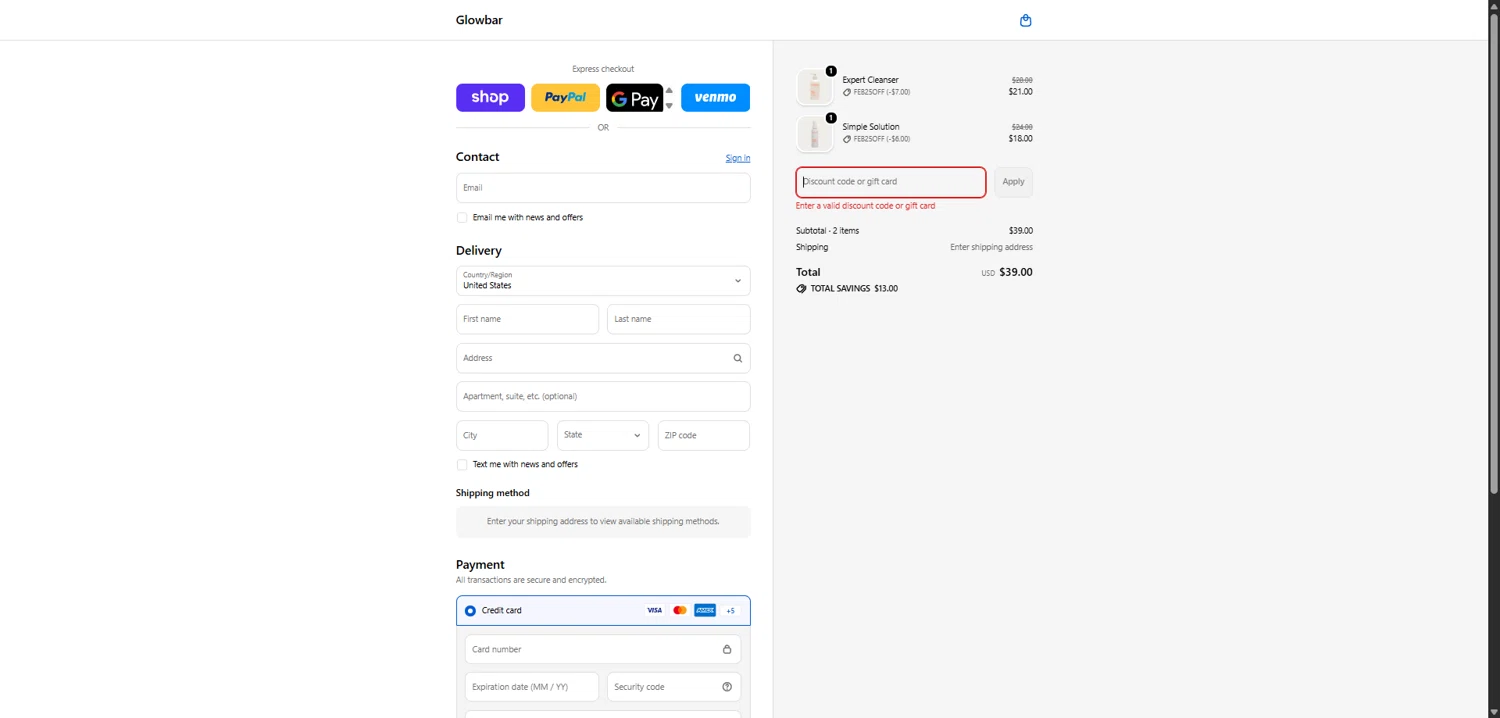Click the shipping methods placeholder message
The width and height of the screenshot is (1500, 718).
click(603, 522)
